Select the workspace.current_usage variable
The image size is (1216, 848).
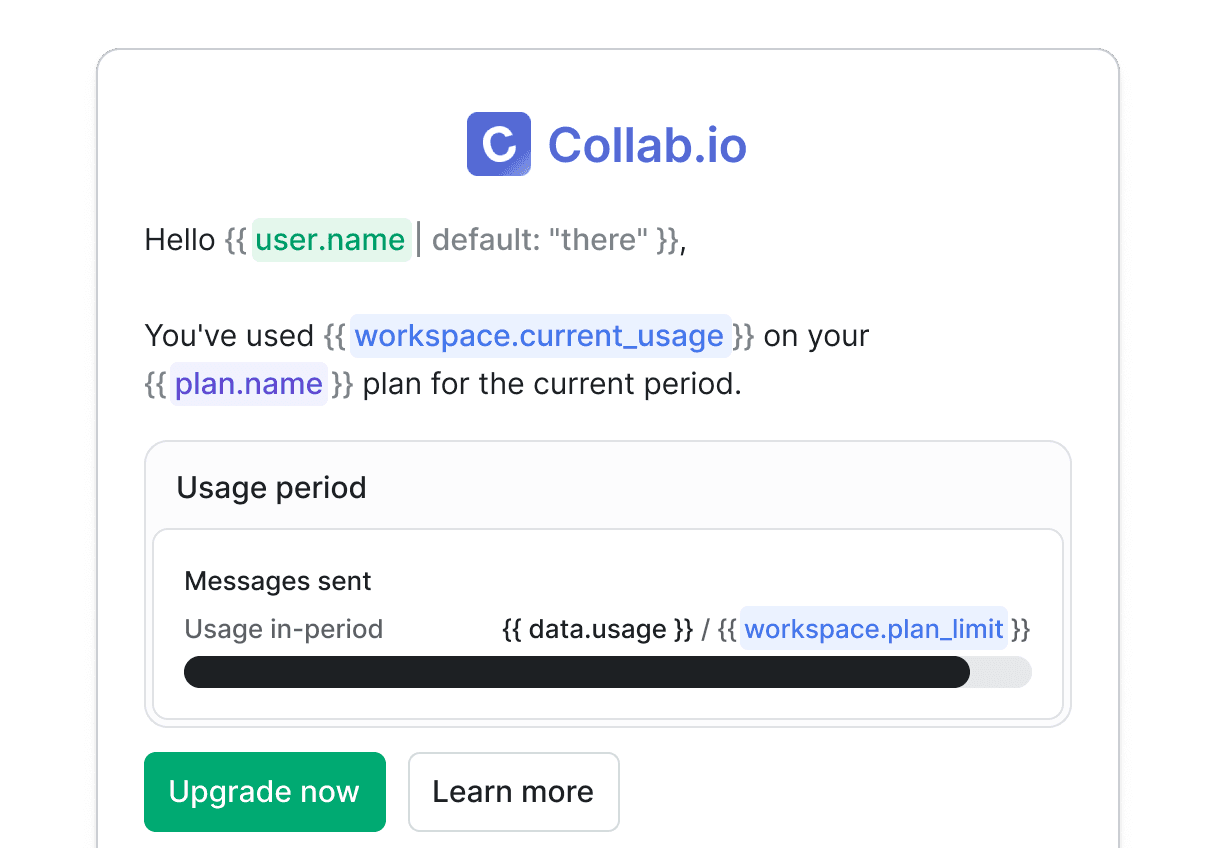tap(539, 336)
